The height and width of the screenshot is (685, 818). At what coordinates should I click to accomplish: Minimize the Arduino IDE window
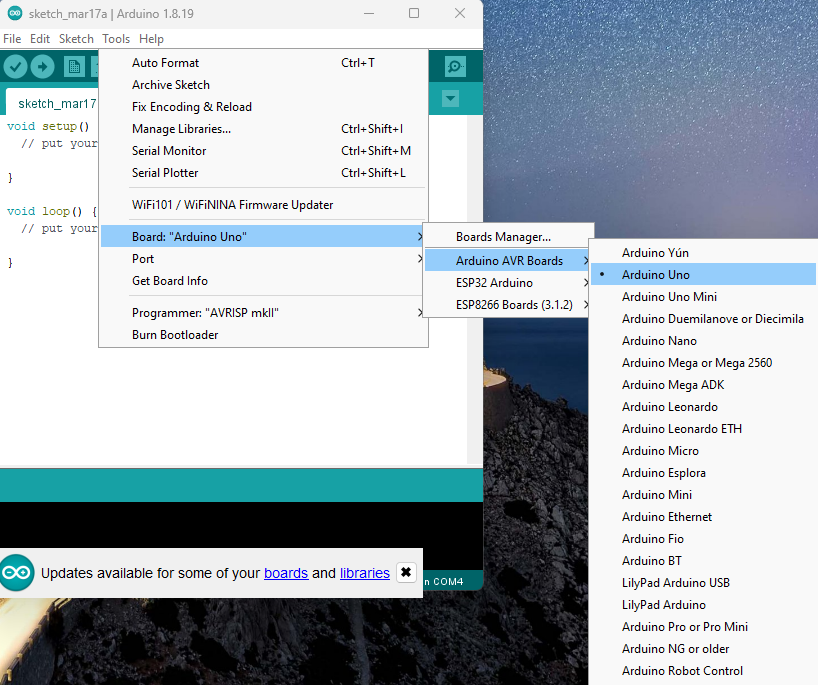click(x=369, y=13)
